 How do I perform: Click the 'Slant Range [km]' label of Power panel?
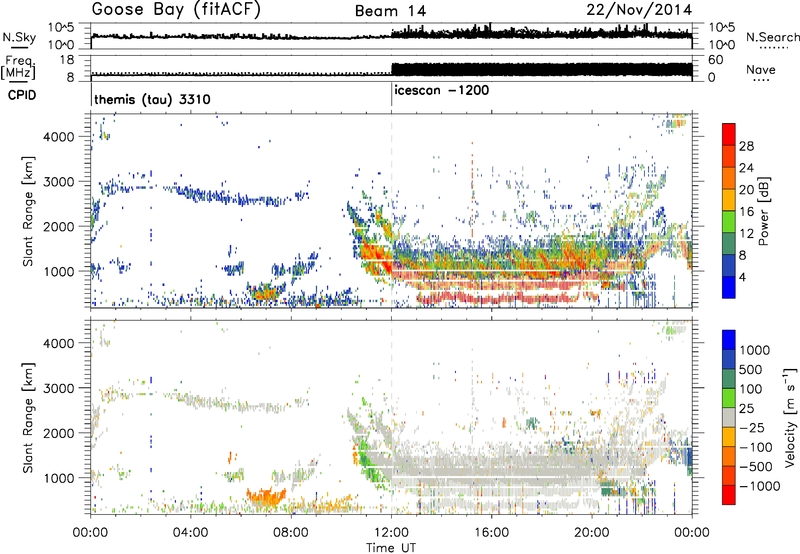pyautogui.click(x=28, y=211)
